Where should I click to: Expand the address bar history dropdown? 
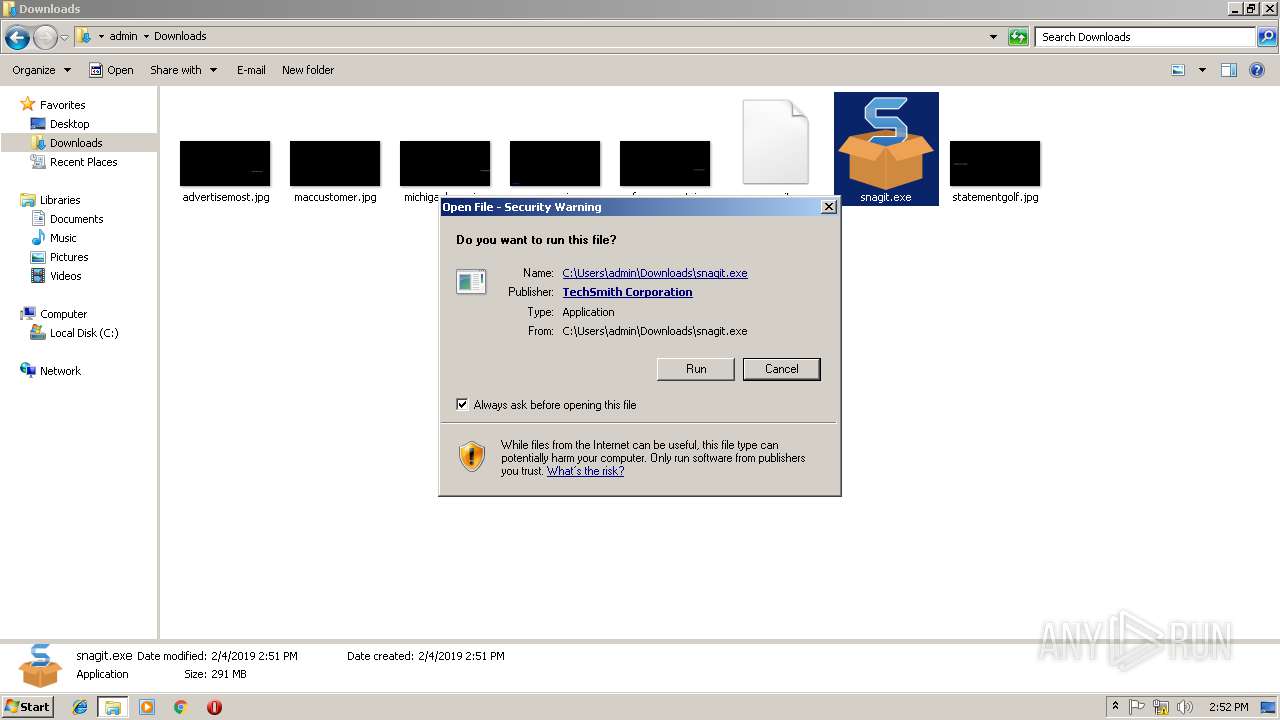click(993, 37)
